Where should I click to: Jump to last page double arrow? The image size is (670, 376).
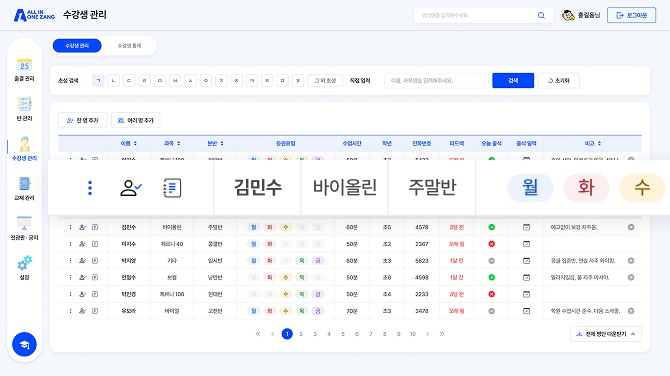(441, 334)
